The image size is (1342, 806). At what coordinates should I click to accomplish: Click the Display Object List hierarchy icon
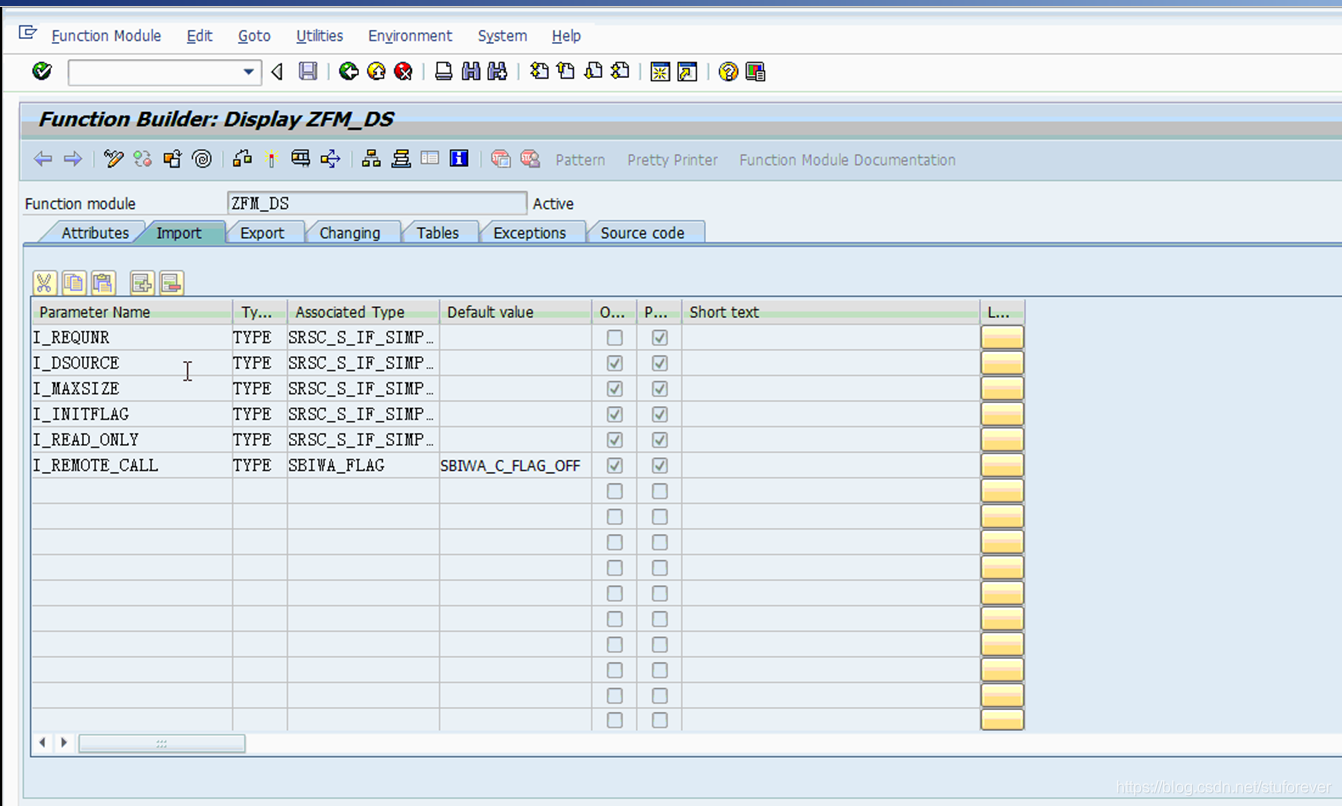[371, 159]
